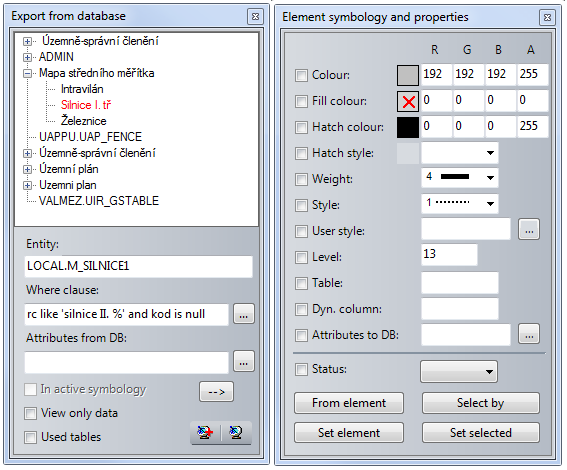
Task: Click the arrow button beside In active symbology
Action: tap(216, 392)
